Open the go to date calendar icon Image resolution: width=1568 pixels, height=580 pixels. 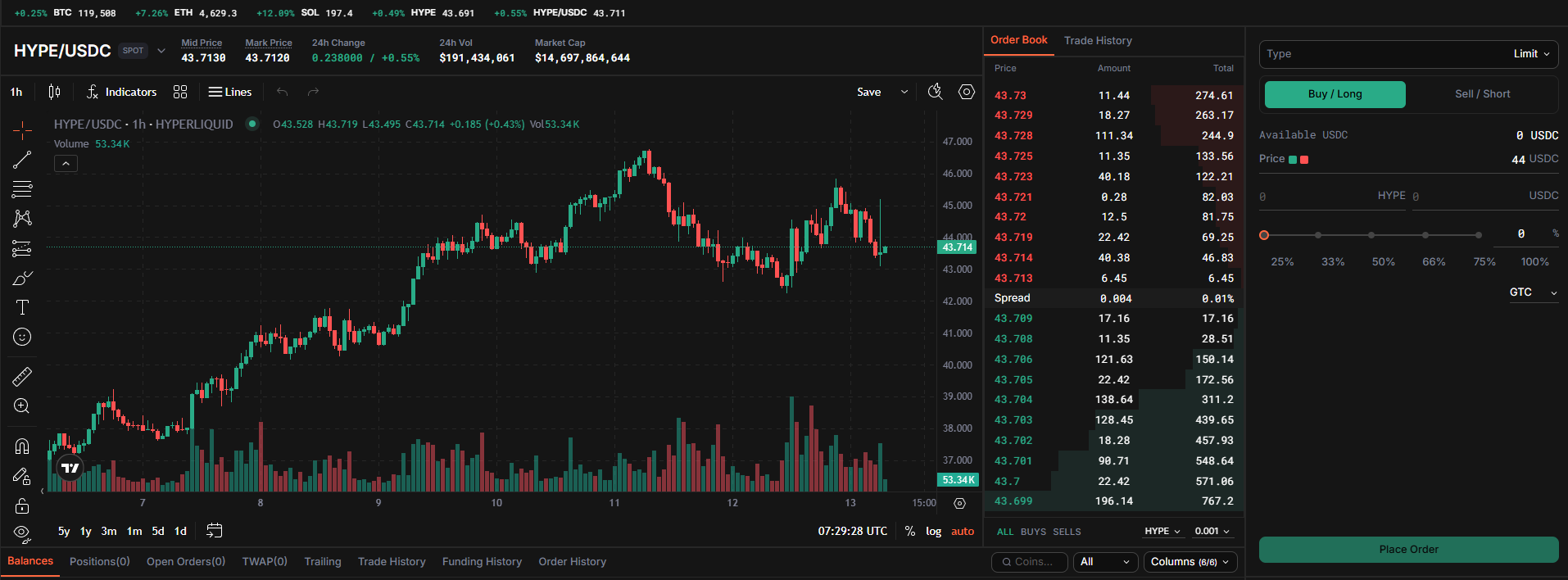(215, 531)
